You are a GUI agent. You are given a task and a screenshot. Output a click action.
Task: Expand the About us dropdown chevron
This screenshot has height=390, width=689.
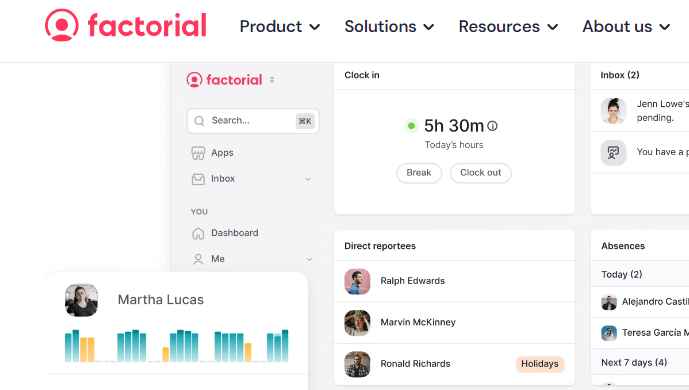[665, 27]
